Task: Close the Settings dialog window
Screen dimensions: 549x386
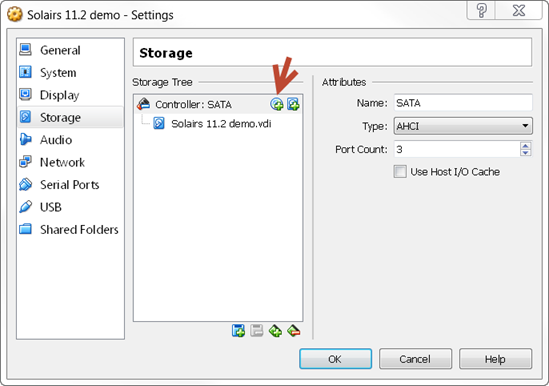Action: point(519,11)
